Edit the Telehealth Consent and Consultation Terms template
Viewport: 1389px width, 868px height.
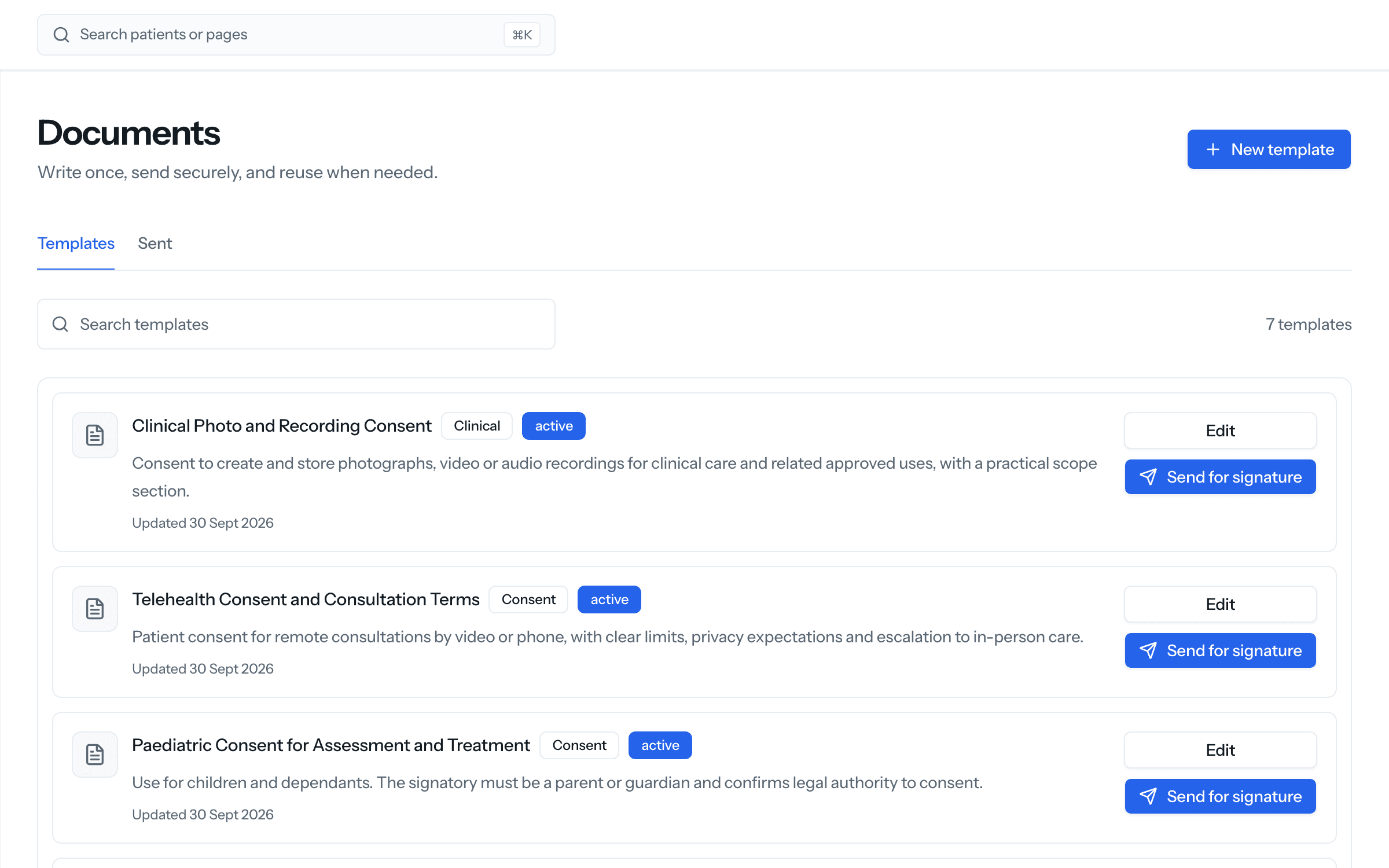(1220, 604)
